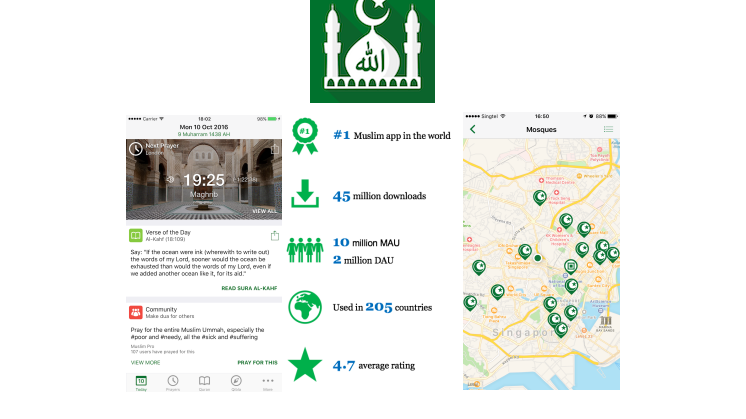
Task: Click READ SURA AL-KAHF link
Action: point(249,288)
